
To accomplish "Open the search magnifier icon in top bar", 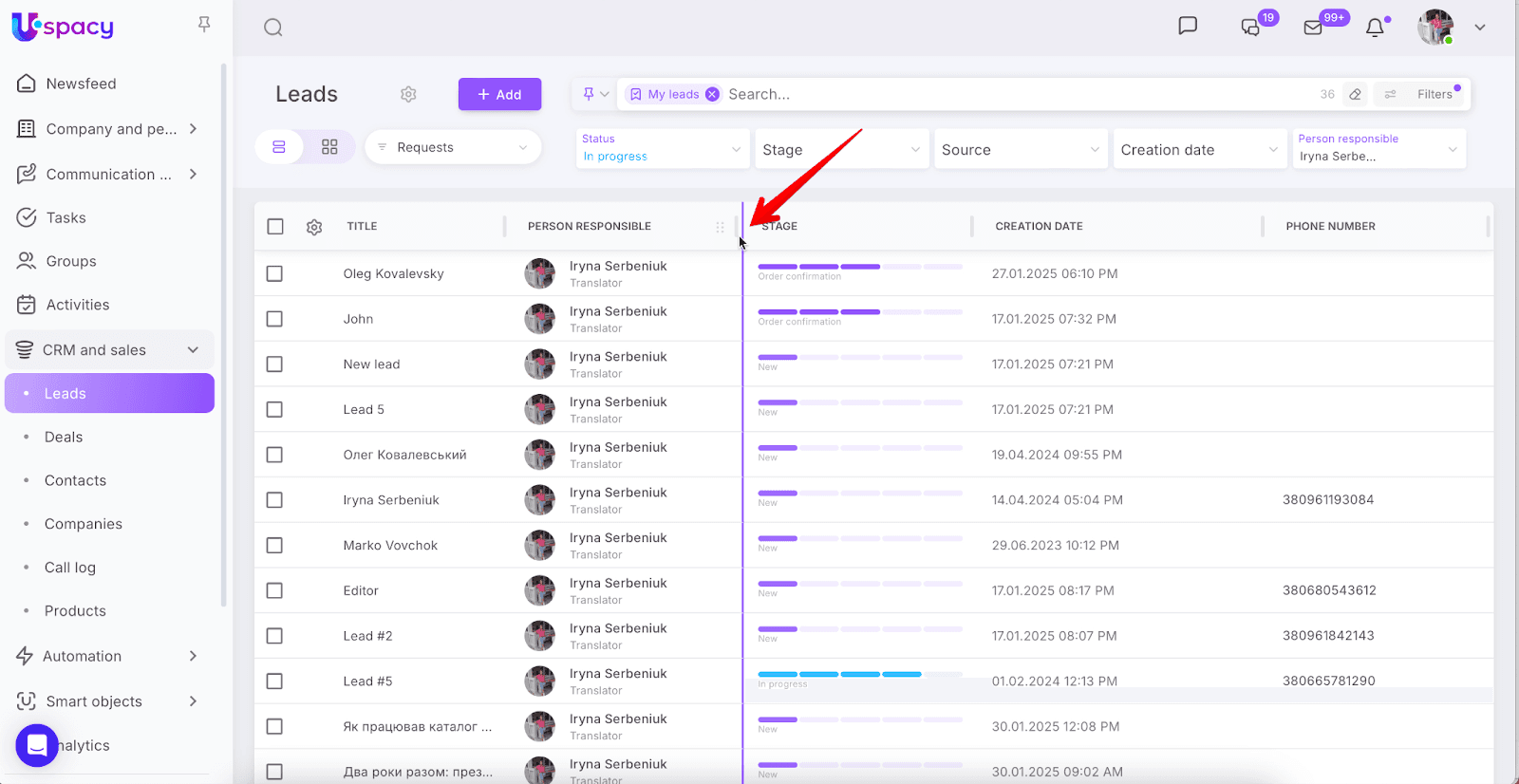I will click(x=273, y=28).
